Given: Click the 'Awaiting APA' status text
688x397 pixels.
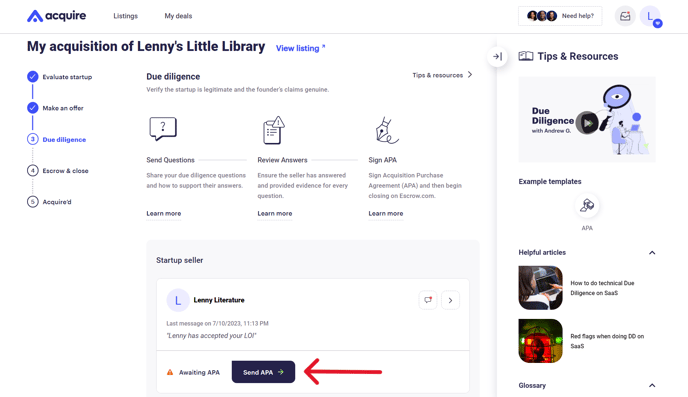Looking at the screenshot, I should point(199,372).
